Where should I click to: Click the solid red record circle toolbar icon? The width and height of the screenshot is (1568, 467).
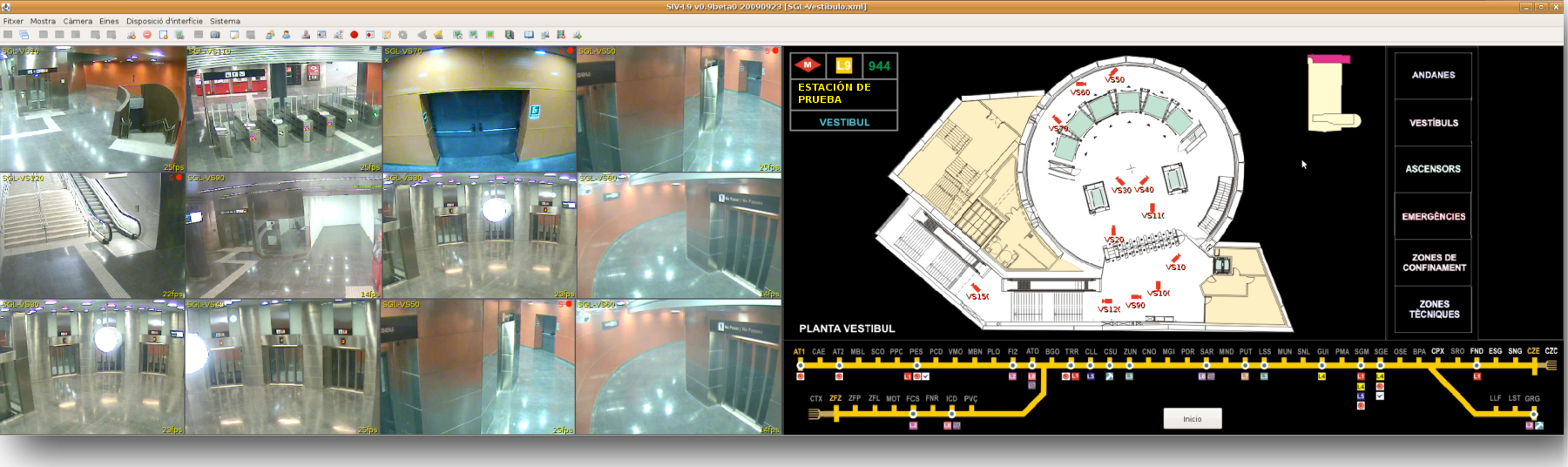[x=355, y=35]
